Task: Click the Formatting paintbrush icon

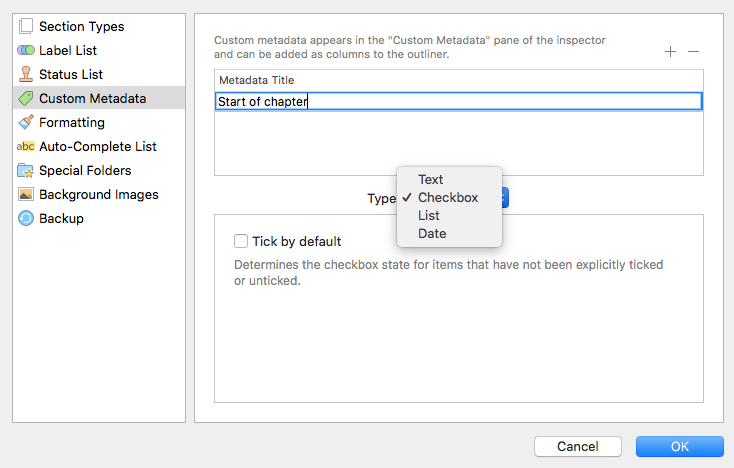Action: point(26,122)
